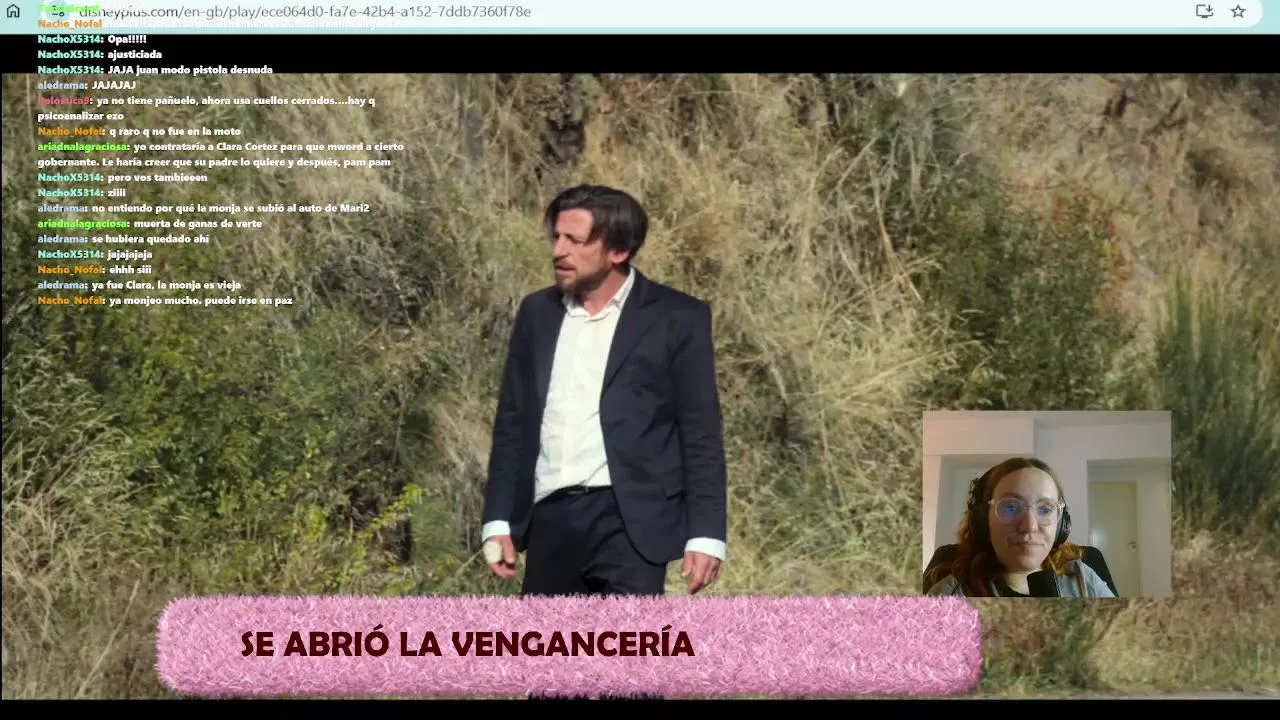1280x720 pixels.
Task: Select message 'pero vos tambieeen'
Action: (157, 177)
